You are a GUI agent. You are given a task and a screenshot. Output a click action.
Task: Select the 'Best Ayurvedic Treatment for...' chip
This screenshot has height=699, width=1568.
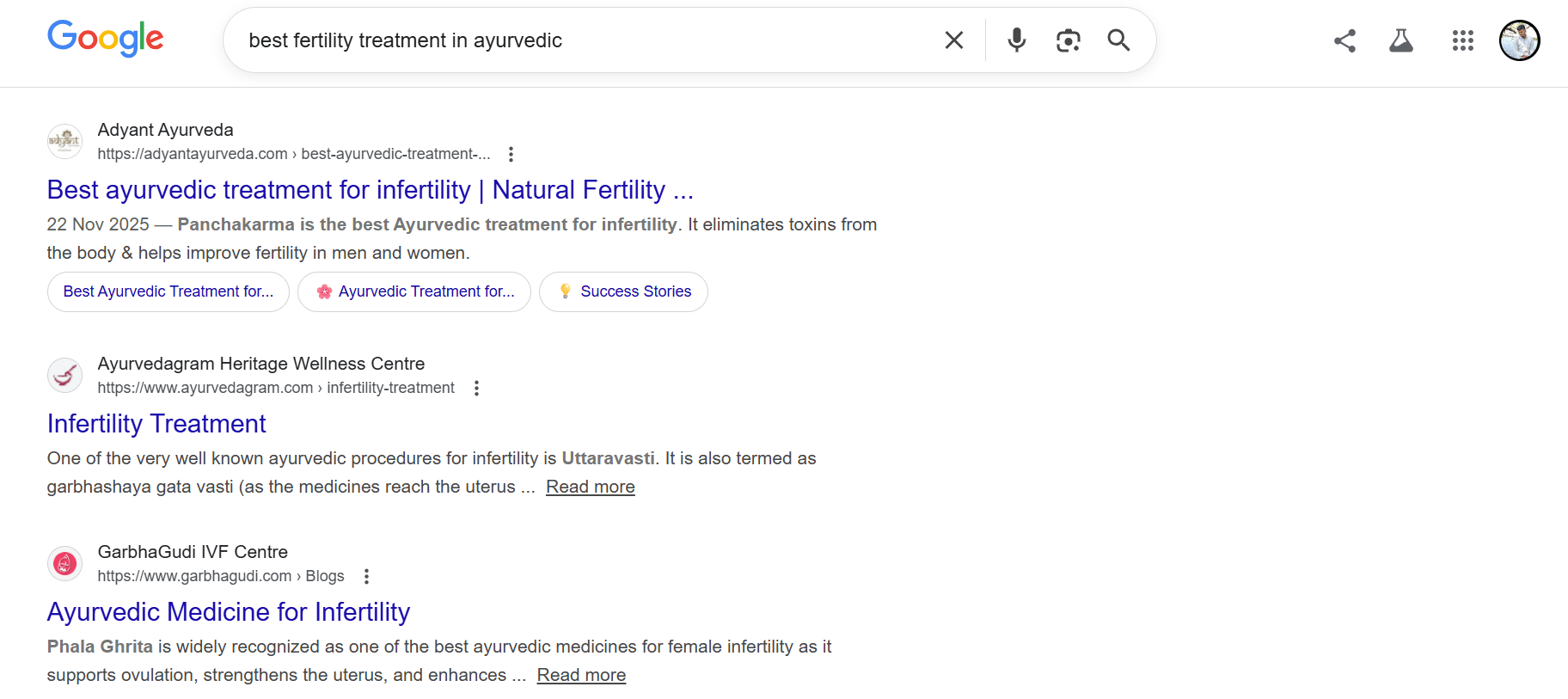tap(168, 291)
